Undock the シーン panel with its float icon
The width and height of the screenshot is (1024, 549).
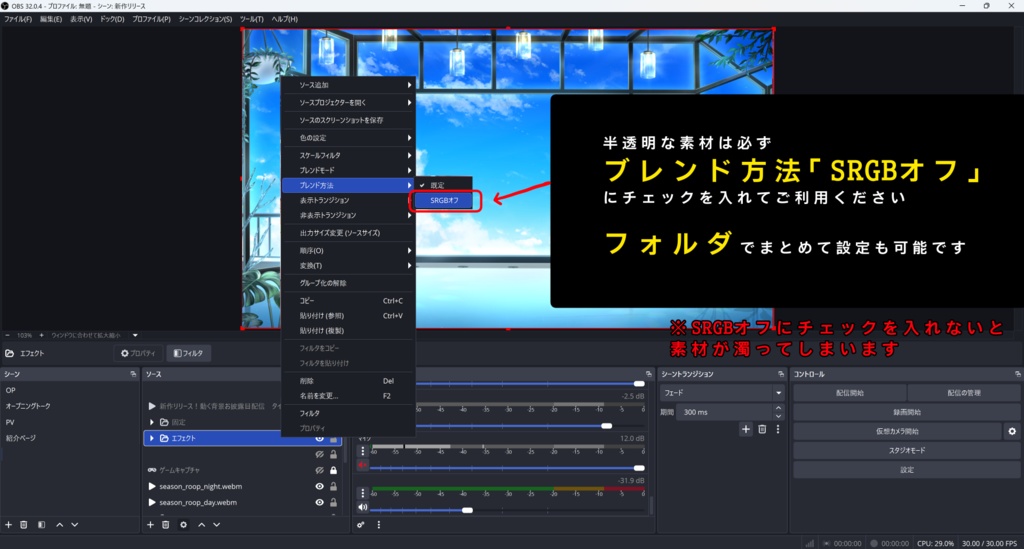[133, 374]
